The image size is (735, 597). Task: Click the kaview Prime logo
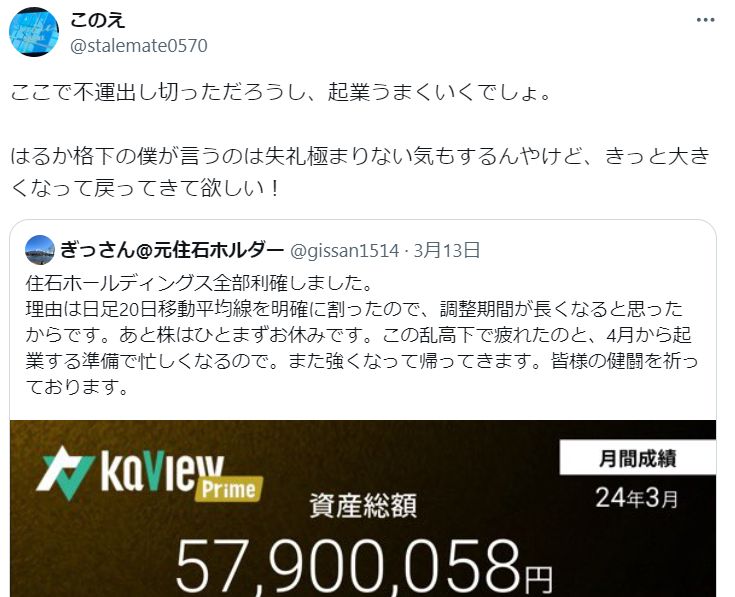tap(150, 474)
